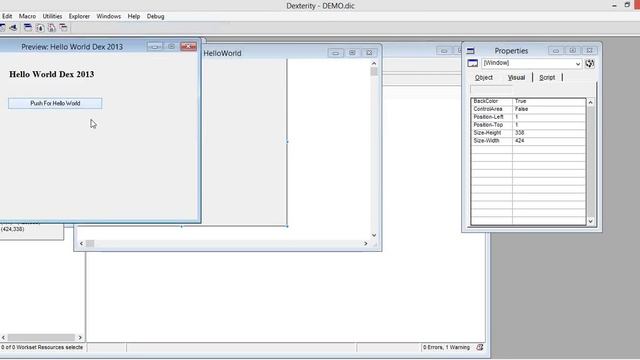The height and width of the screenshot is (360, 640).
Task: Click the HelloWorld window horizontal scroll-right arrow
Action: (365, 244)
